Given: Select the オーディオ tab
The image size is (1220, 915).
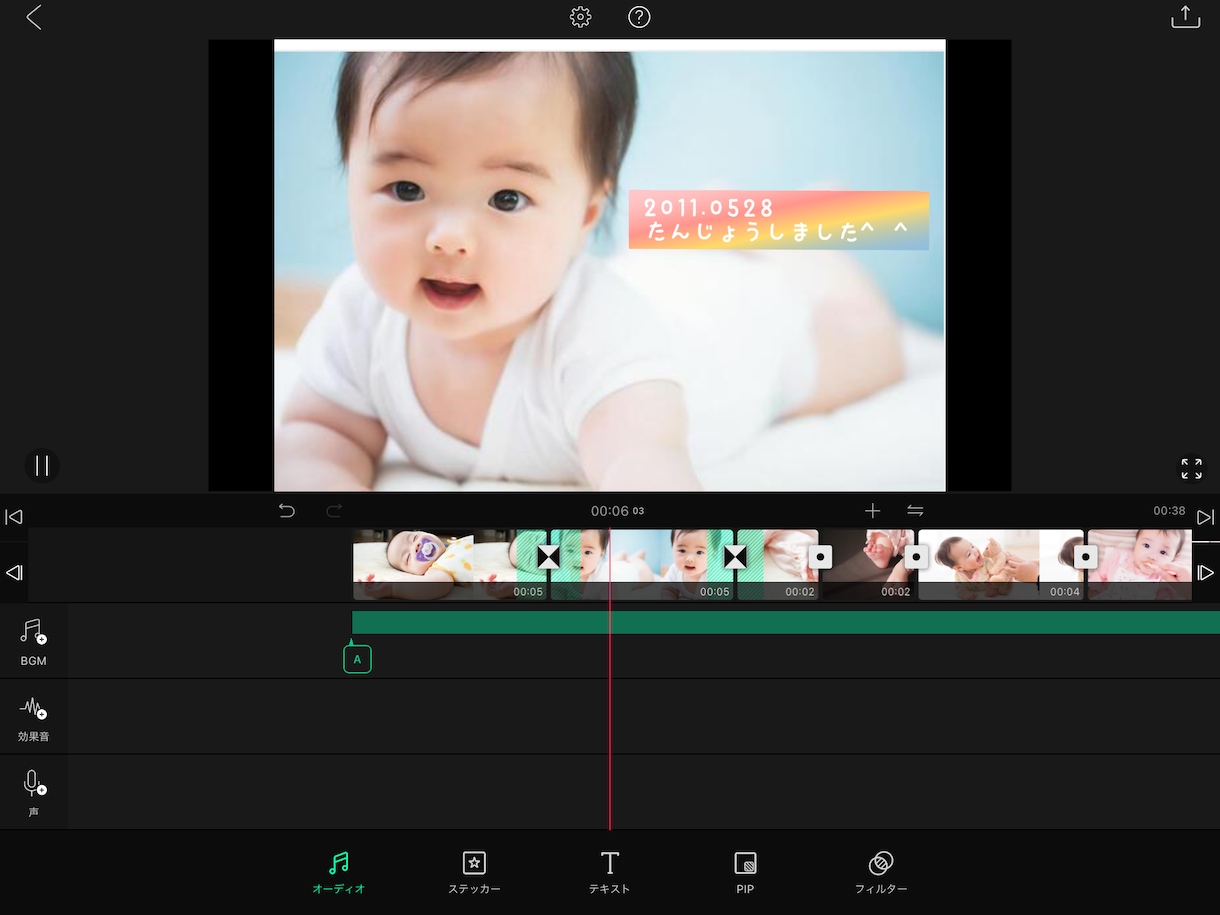Looking at the screenshot, I should coord(339,872).
